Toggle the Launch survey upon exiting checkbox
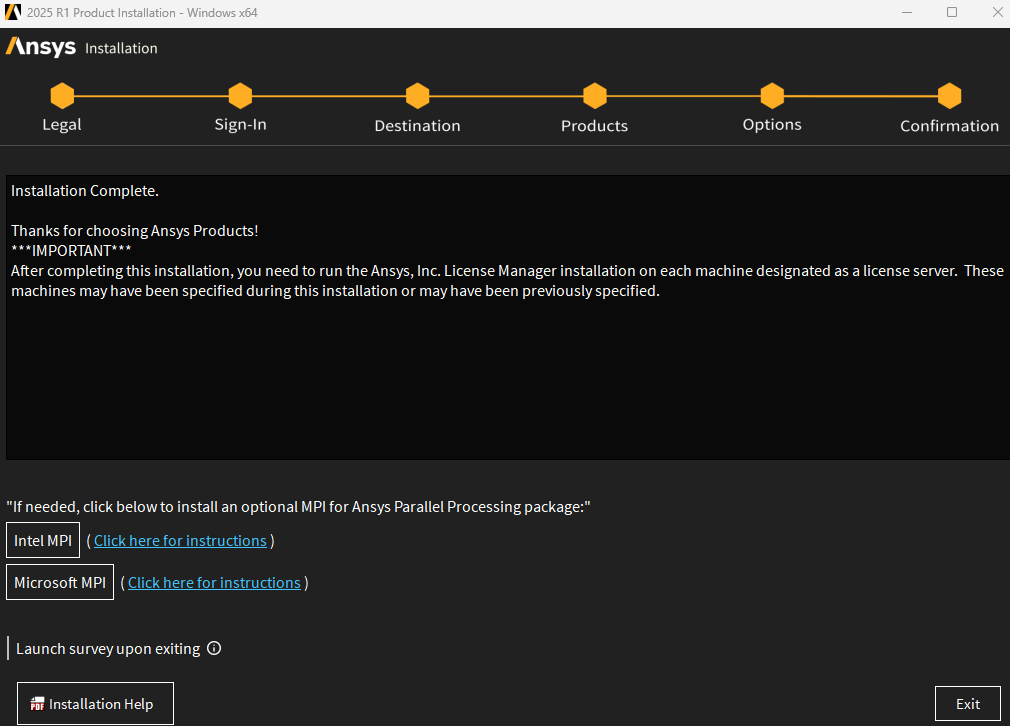 point(8,648)
